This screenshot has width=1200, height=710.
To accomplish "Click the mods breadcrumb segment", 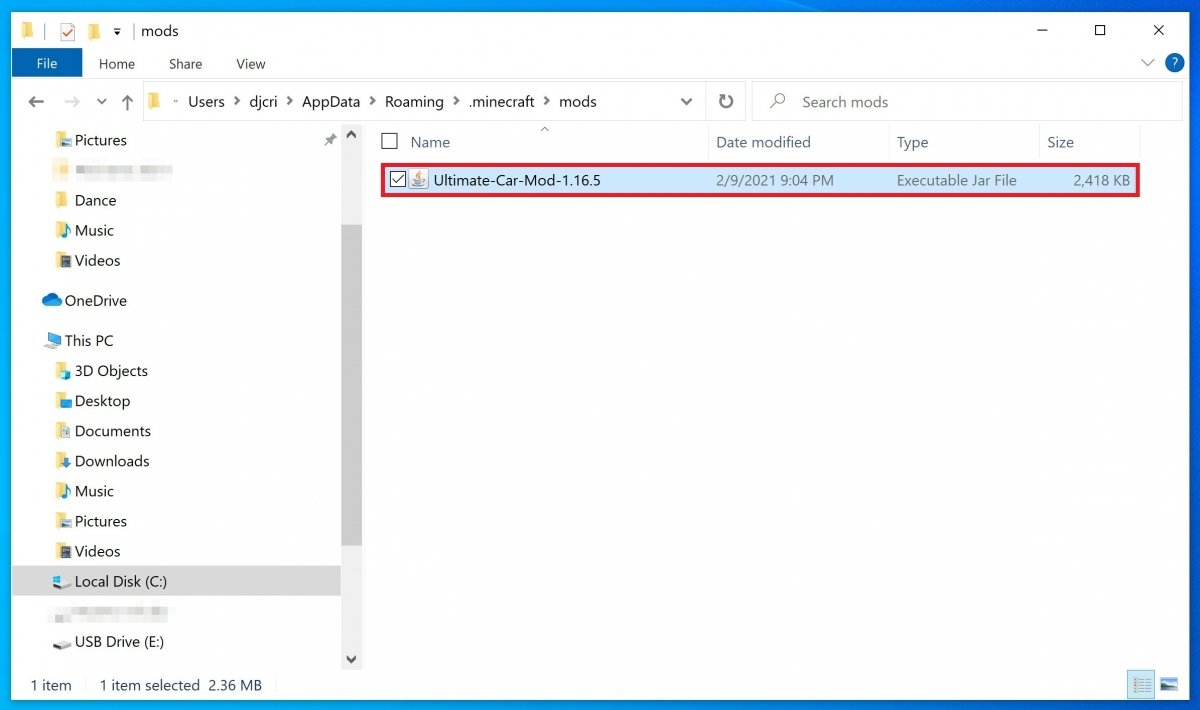I will coord(578,101).
